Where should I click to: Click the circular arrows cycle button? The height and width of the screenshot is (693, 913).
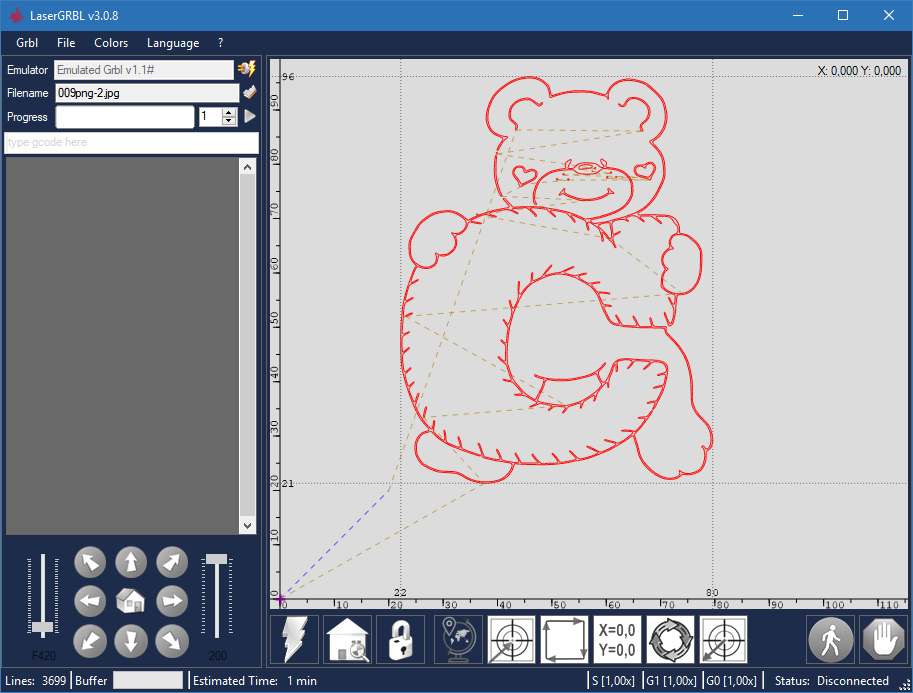(x=670, y=639)
